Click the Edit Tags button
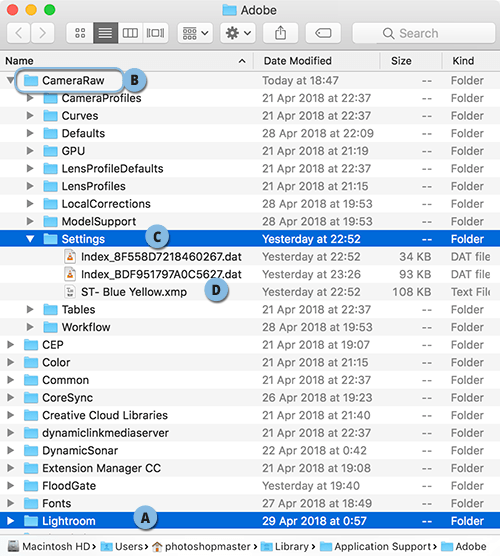 [x=323, y=33]
